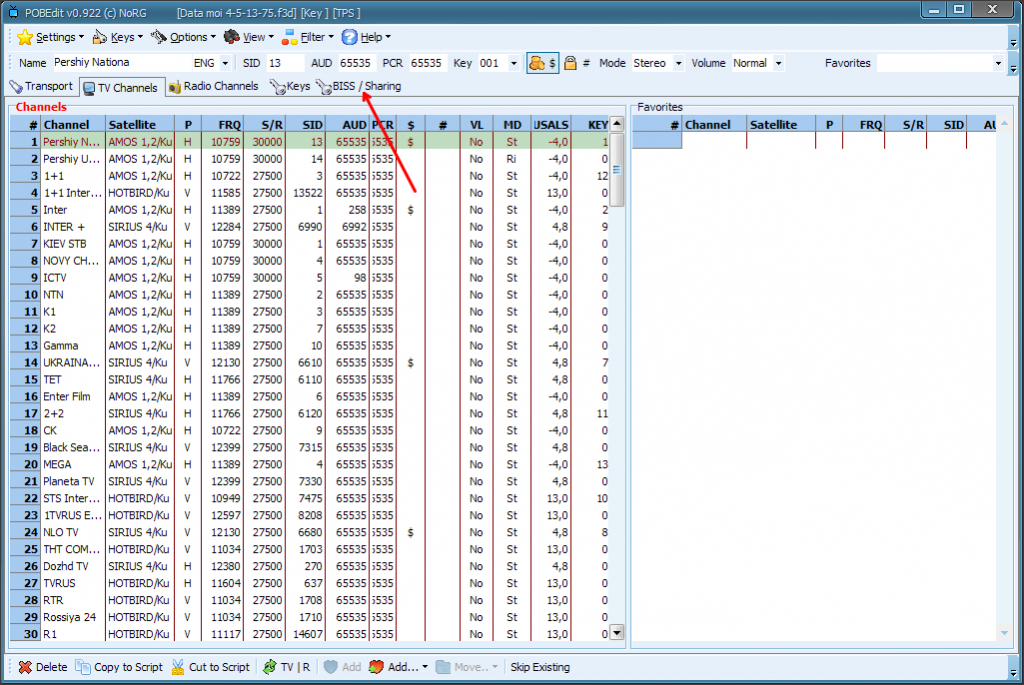
Task: Expand the Volume Normal dropdown
Action: tap(778, 63)
